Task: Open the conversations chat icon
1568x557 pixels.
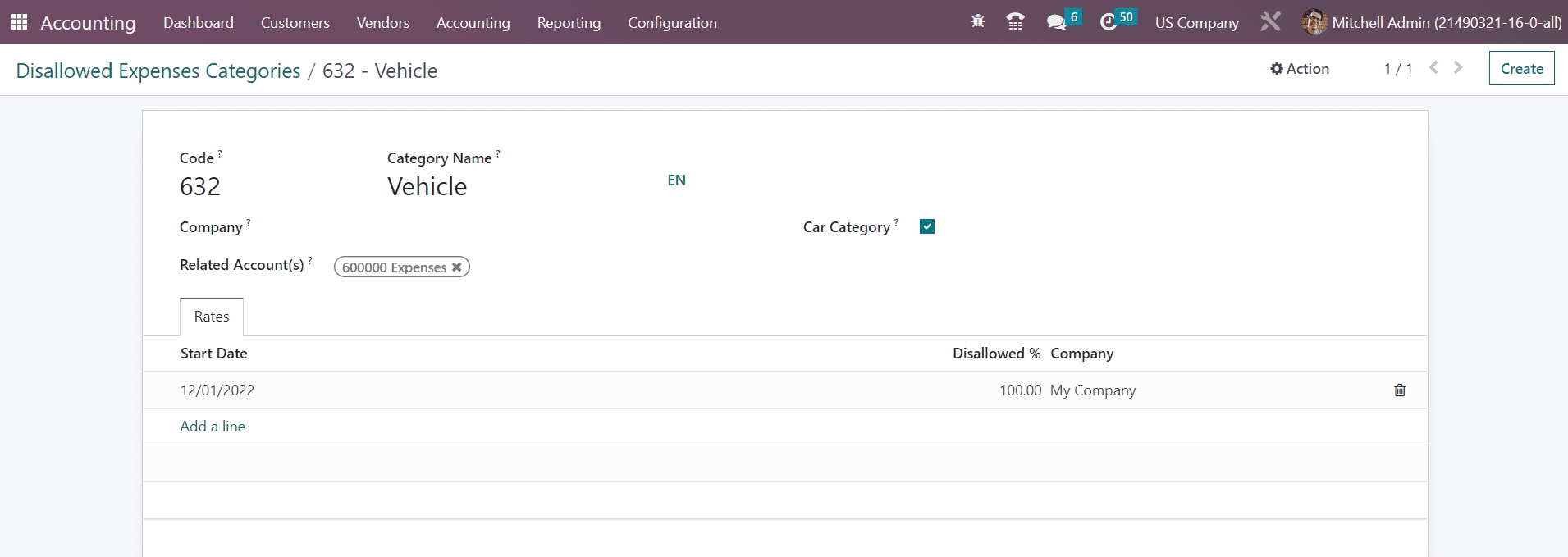Action: pos(1056,22)
